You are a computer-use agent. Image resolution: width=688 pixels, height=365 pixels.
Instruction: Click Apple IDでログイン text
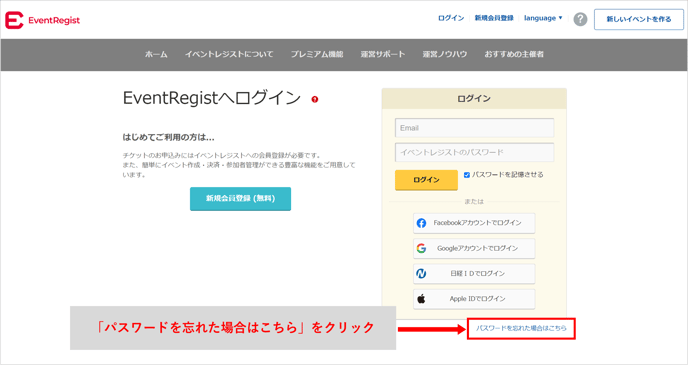point(477,299)
